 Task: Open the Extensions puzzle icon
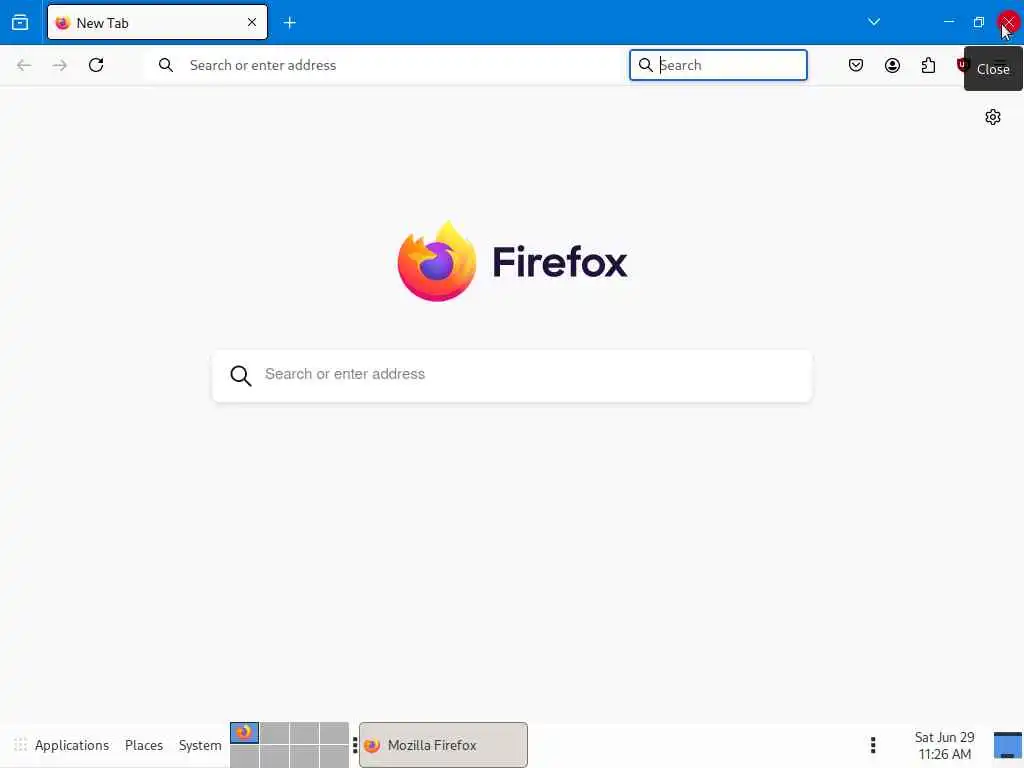tap(928, 65)
